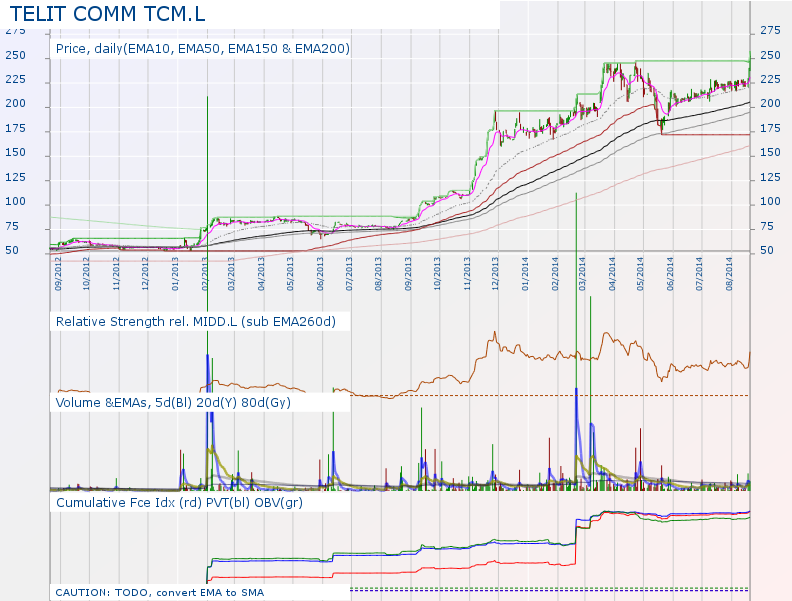Select the 03/2014 date axis label
The image size is (792, 601).
tap(583, 273)
